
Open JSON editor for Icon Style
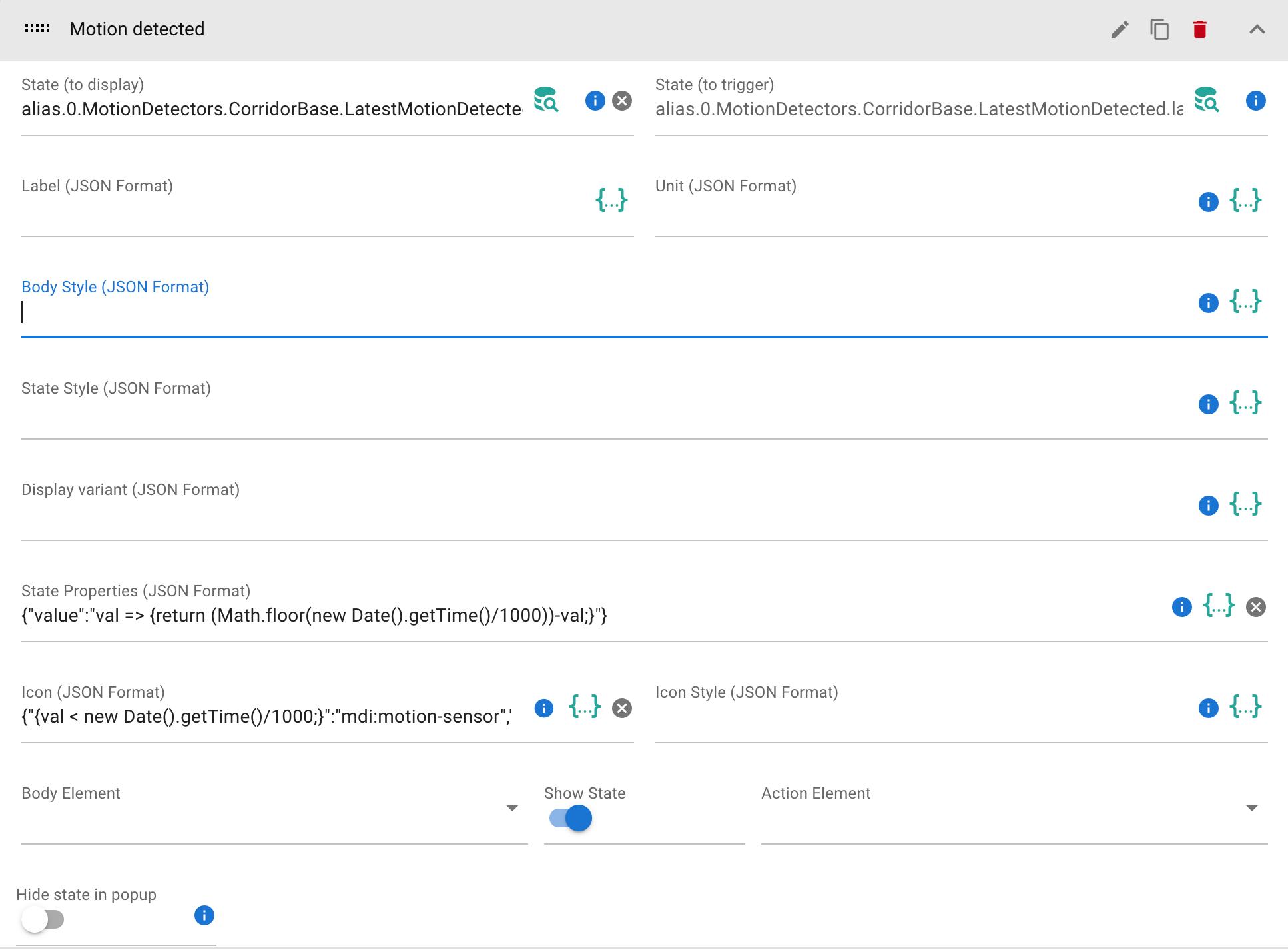[x=1245, y=706]
